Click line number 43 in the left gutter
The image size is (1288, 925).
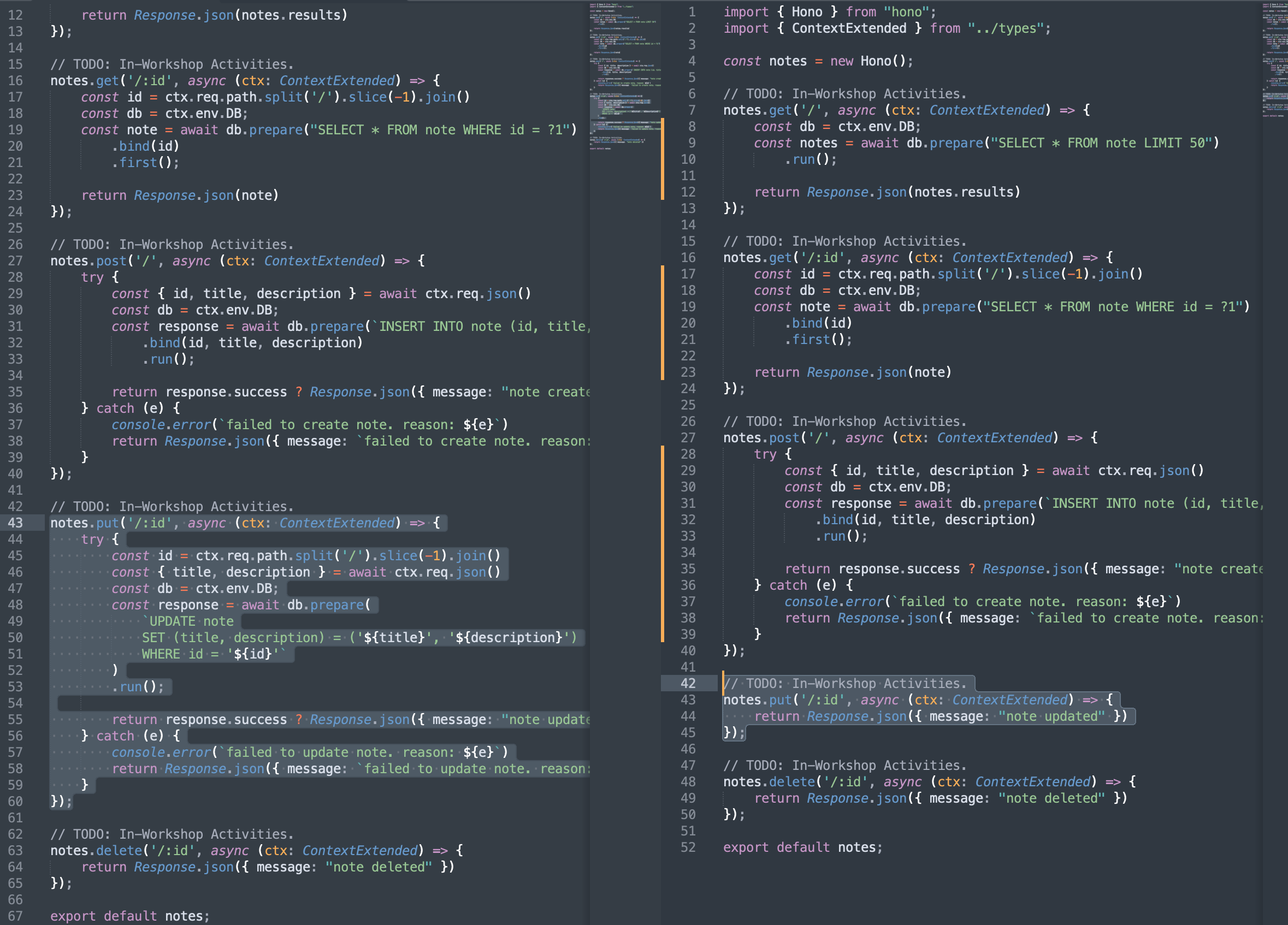pyautogui.click(x=15, y=523)
